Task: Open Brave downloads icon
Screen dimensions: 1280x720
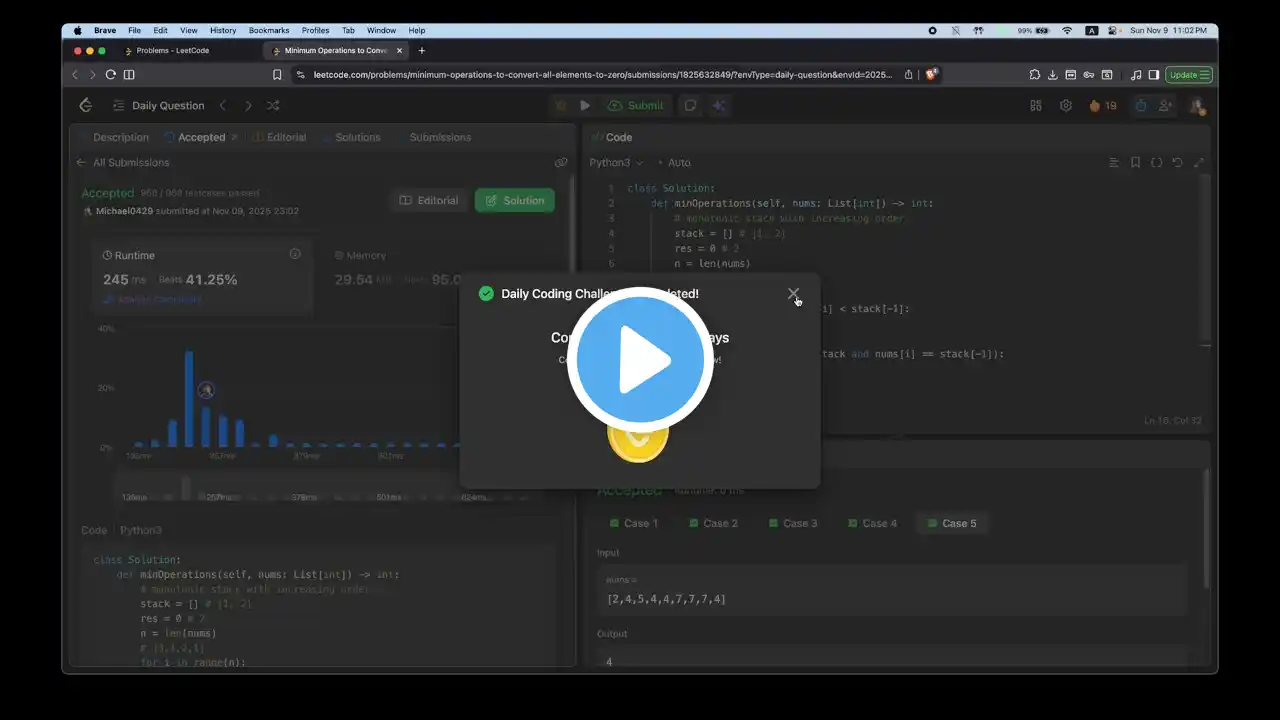Action: pyautogui.click(x=1053, y=74)
